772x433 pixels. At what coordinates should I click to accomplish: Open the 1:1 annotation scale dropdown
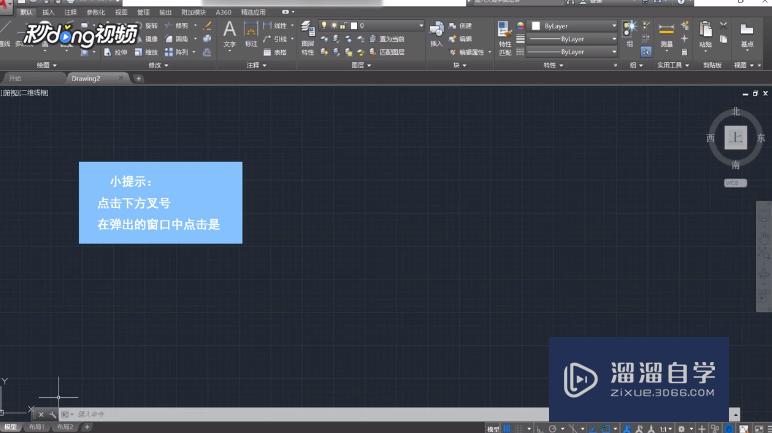666,429
